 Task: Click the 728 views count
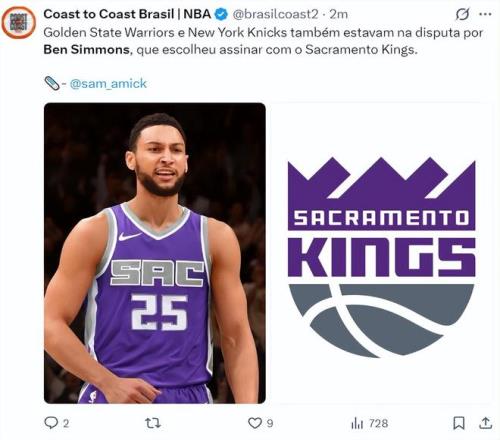tap(379, 423)
